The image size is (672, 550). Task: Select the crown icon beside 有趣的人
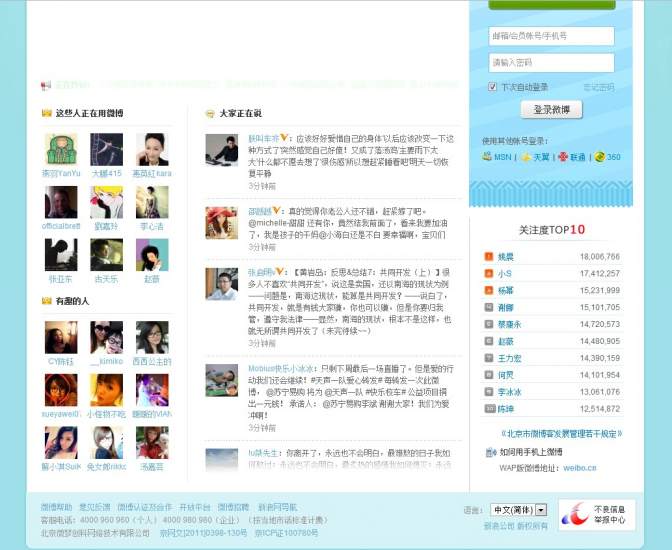[46, 301]
